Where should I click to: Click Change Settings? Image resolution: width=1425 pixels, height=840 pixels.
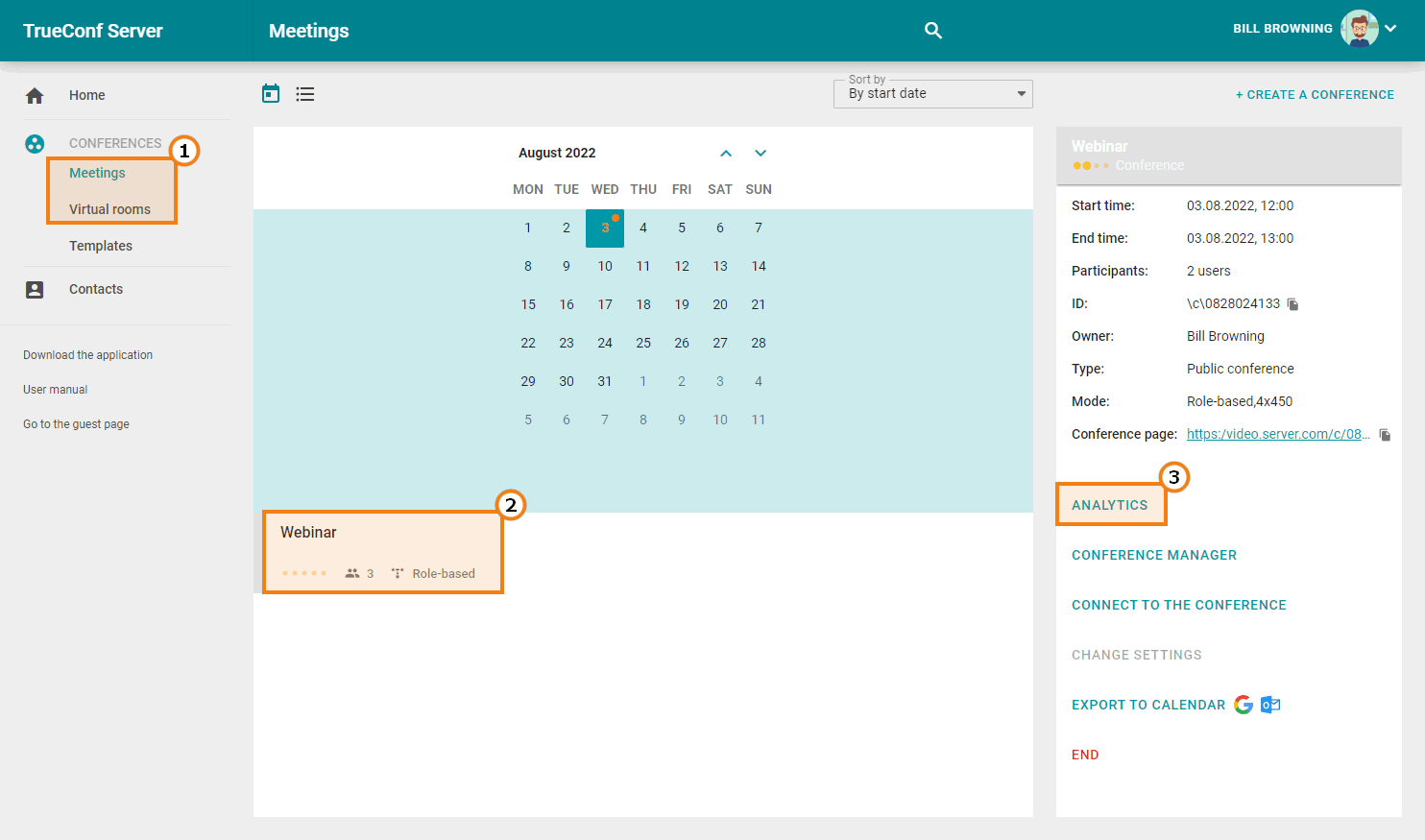[x=1137, y=655]
